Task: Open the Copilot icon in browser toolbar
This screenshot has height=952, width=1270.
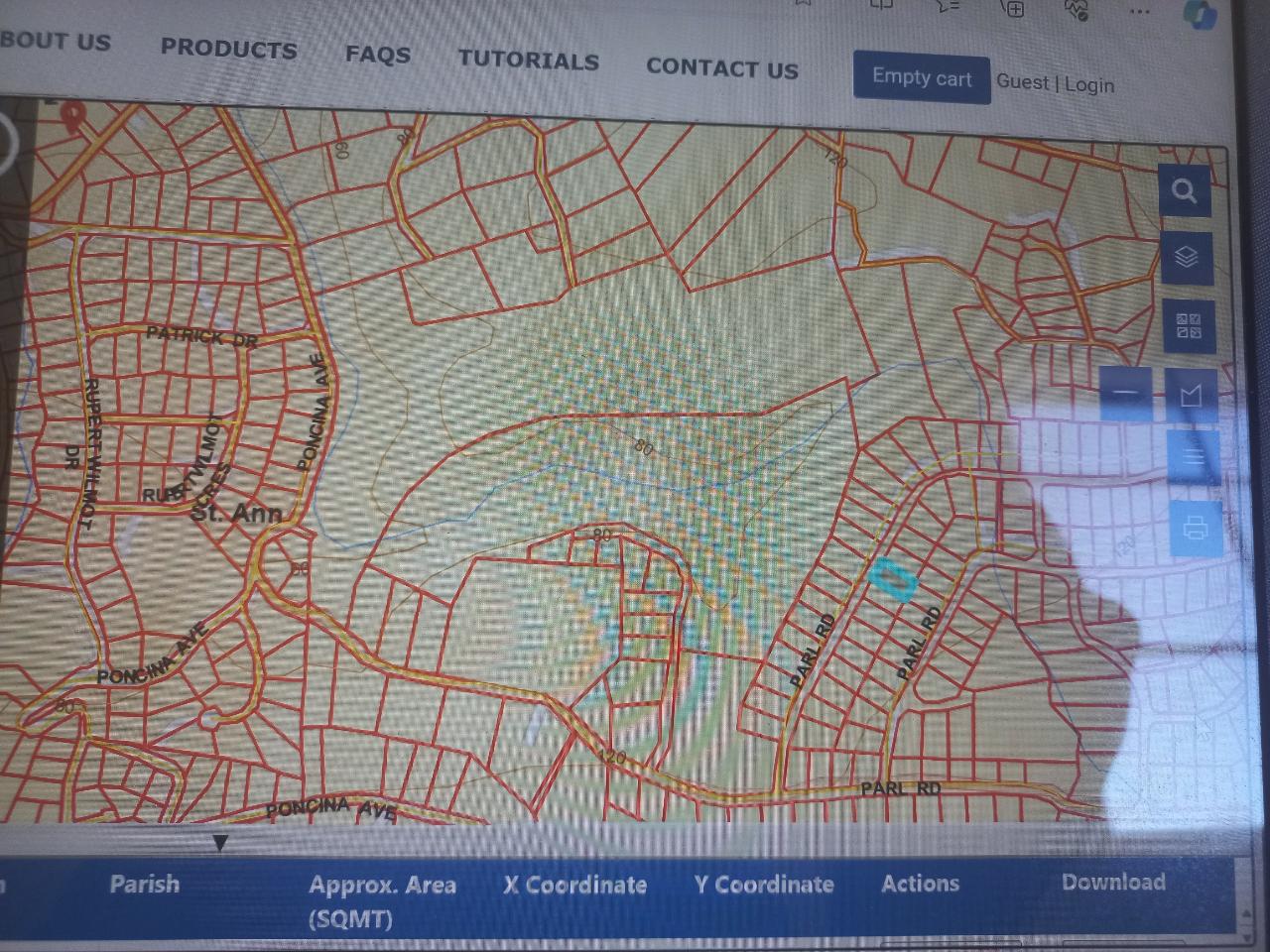Action: coord(1199,14)
